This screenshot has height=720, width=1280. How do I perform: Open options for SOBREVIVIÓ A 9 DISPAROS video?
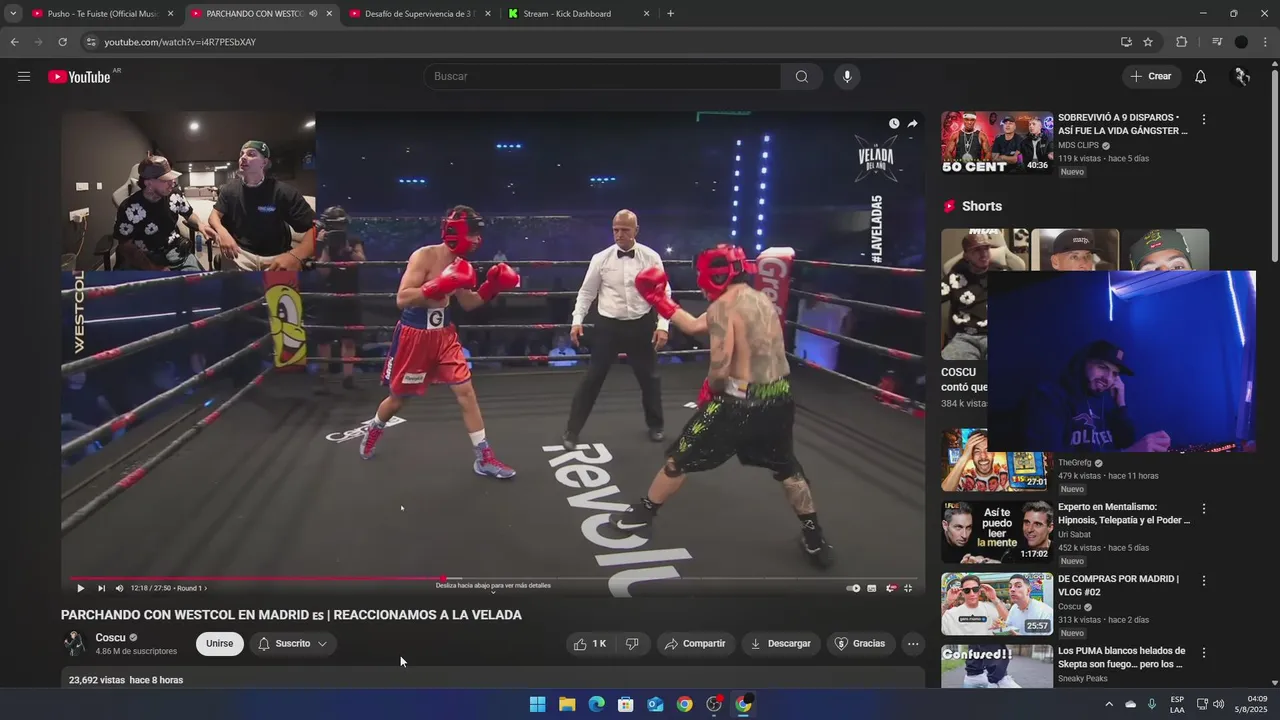coord(1204,119)
